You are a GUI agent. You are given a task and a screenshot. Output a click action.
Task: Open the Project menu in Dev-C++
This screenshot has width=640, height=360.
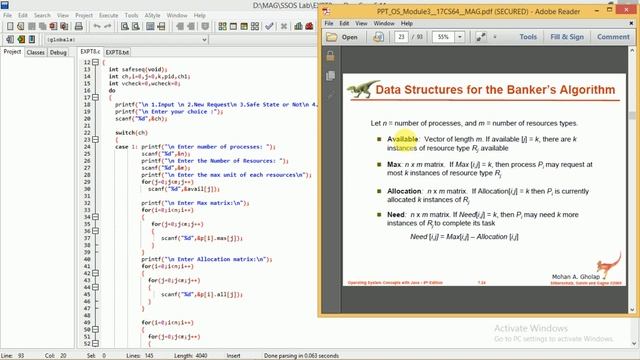coord(84,15)
